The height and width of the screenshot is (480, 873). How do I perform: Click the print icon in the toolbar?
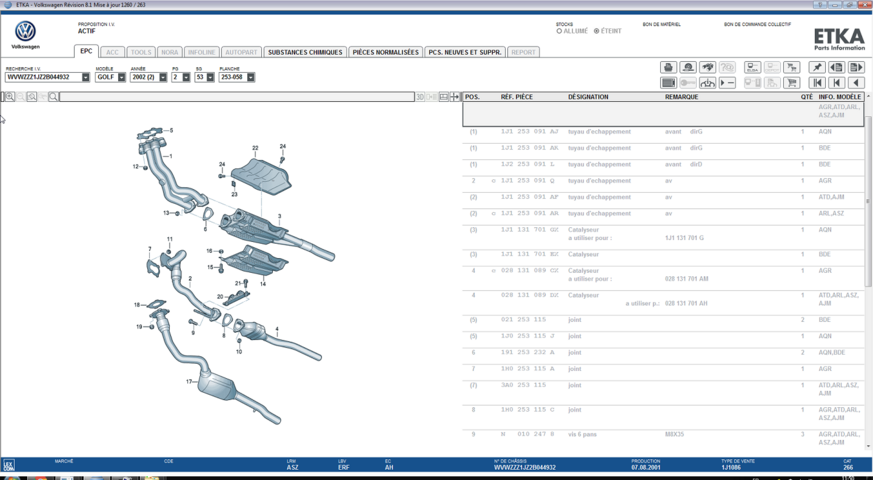668,67
